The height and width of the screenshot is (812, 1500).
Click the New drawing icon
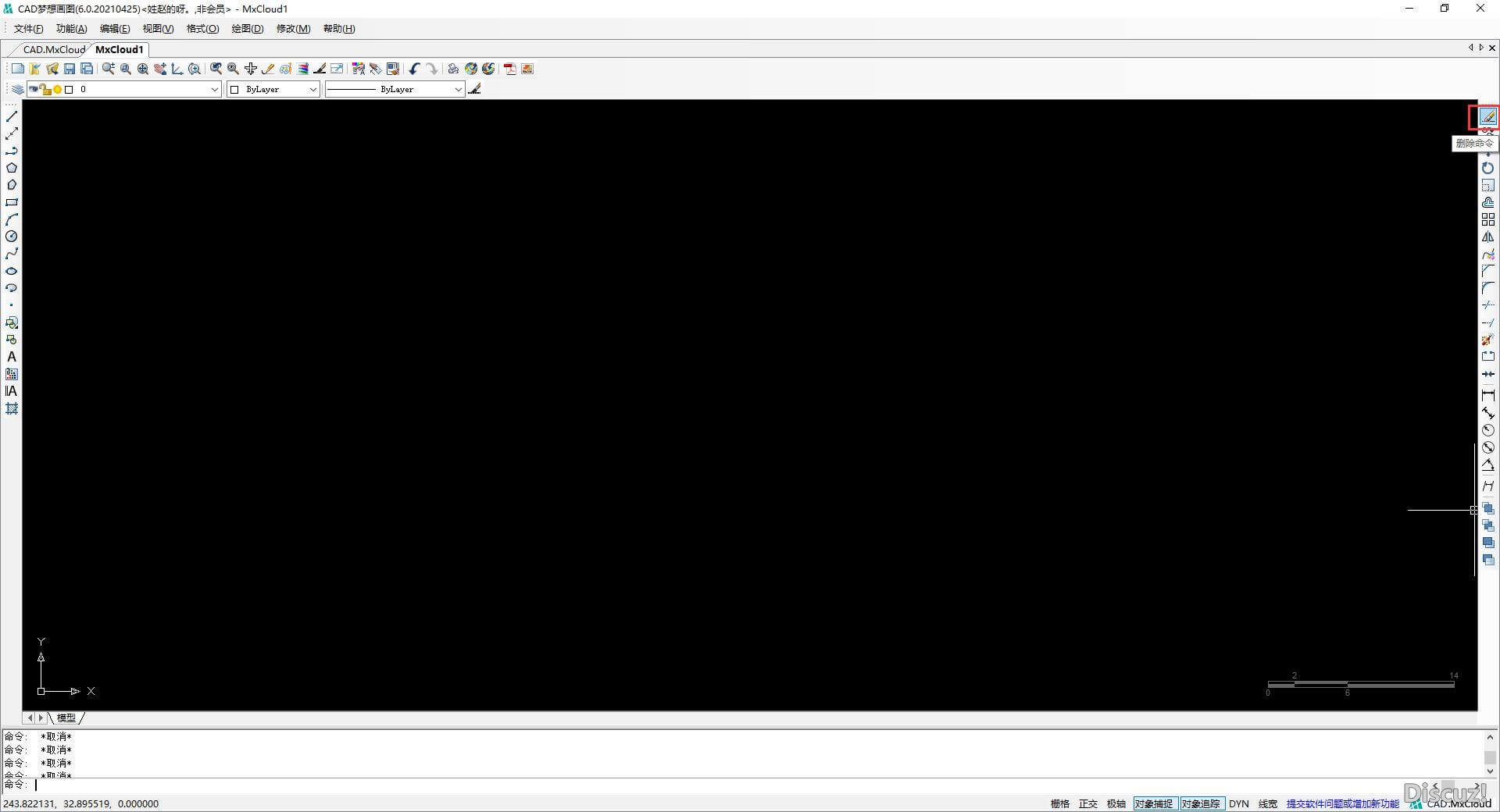[17, 69]
